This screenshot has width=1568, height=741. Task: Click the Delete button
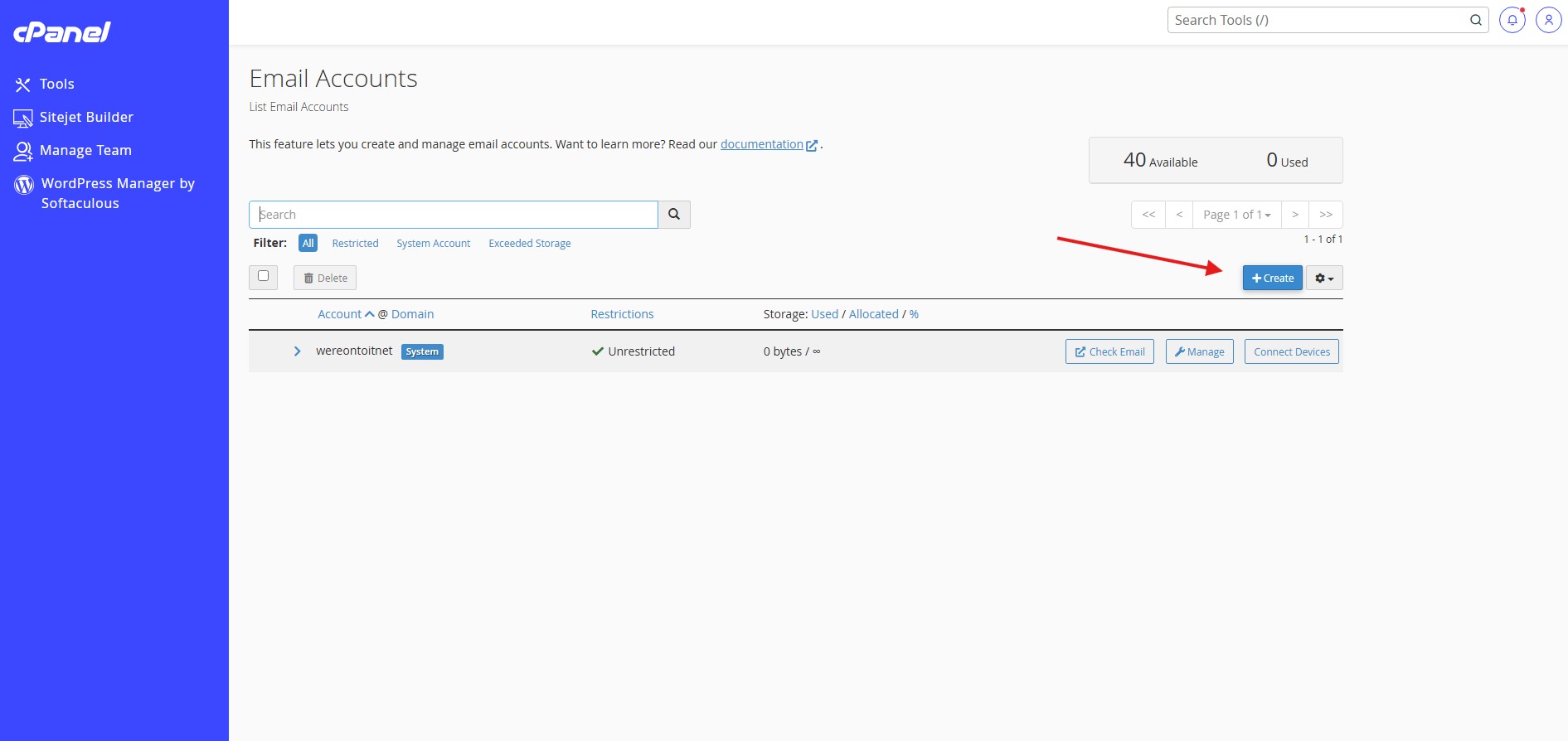click(x=325, y=278)
